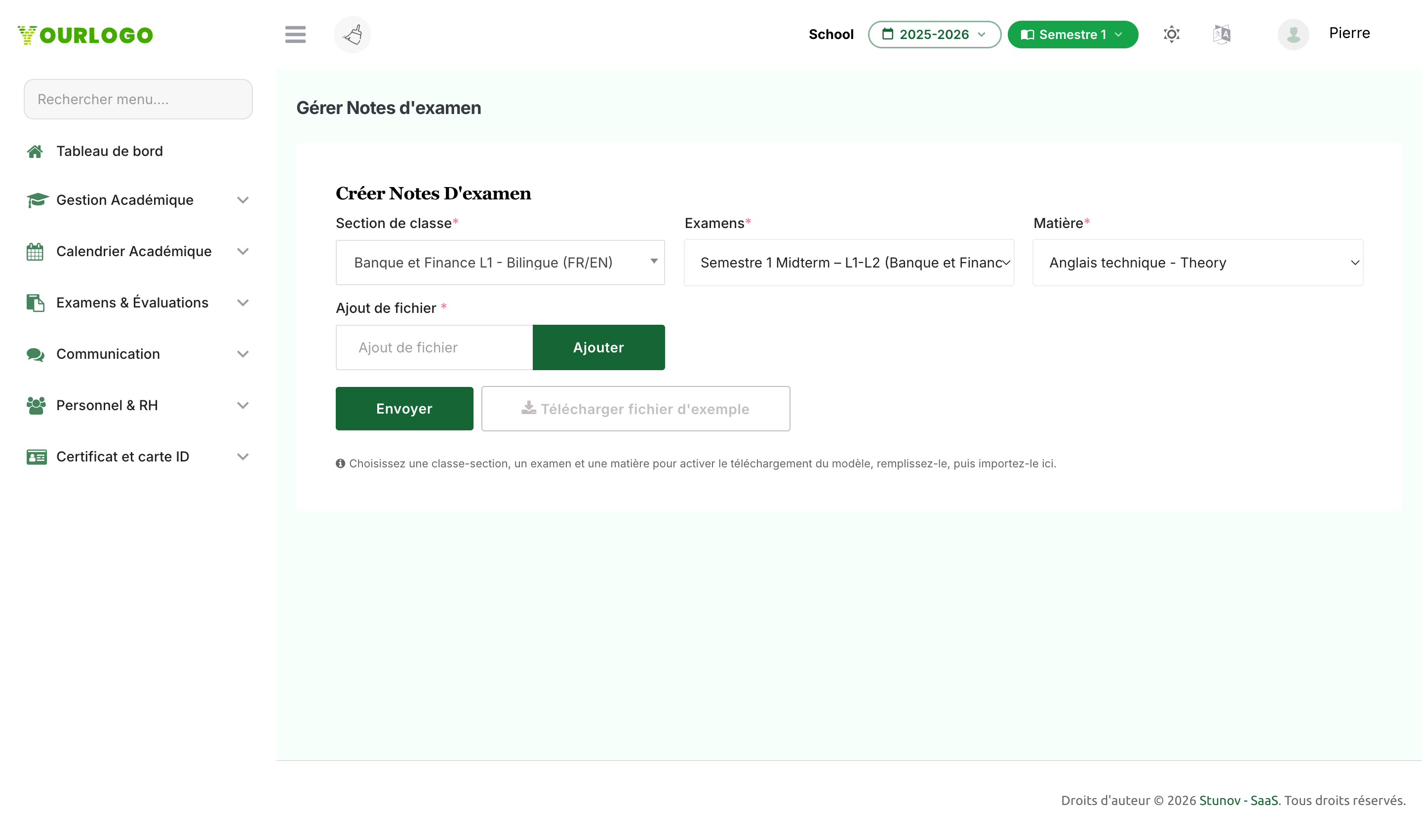
Task: Click the user avatar picture
Action: click(x=1293, y=35)
